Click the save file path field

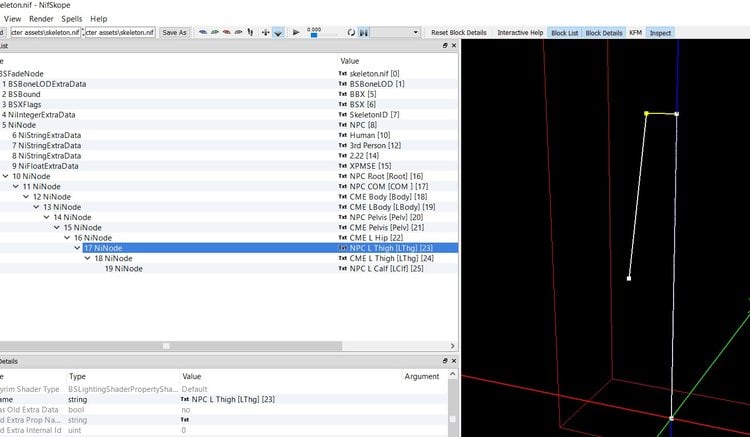120,33
